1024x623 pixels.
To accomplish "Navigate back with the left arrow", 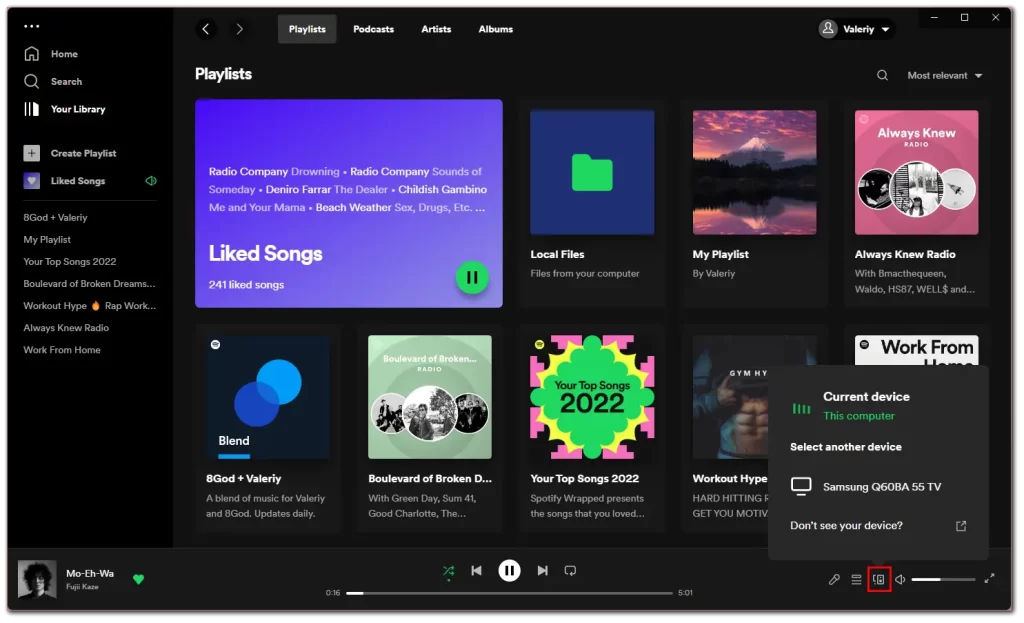I will (x=206, y=29).
